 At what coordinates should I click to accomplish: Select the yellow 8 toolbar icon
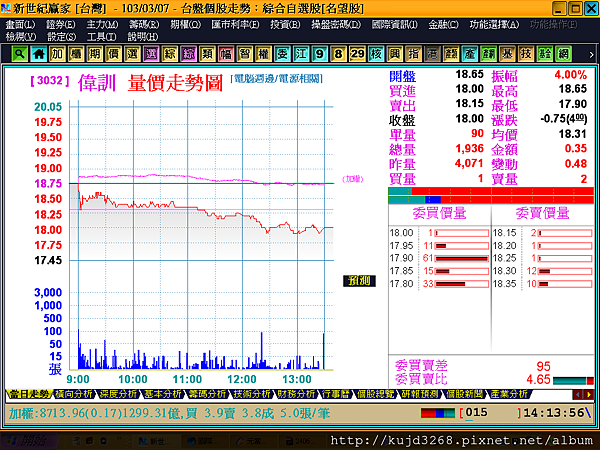338,54
